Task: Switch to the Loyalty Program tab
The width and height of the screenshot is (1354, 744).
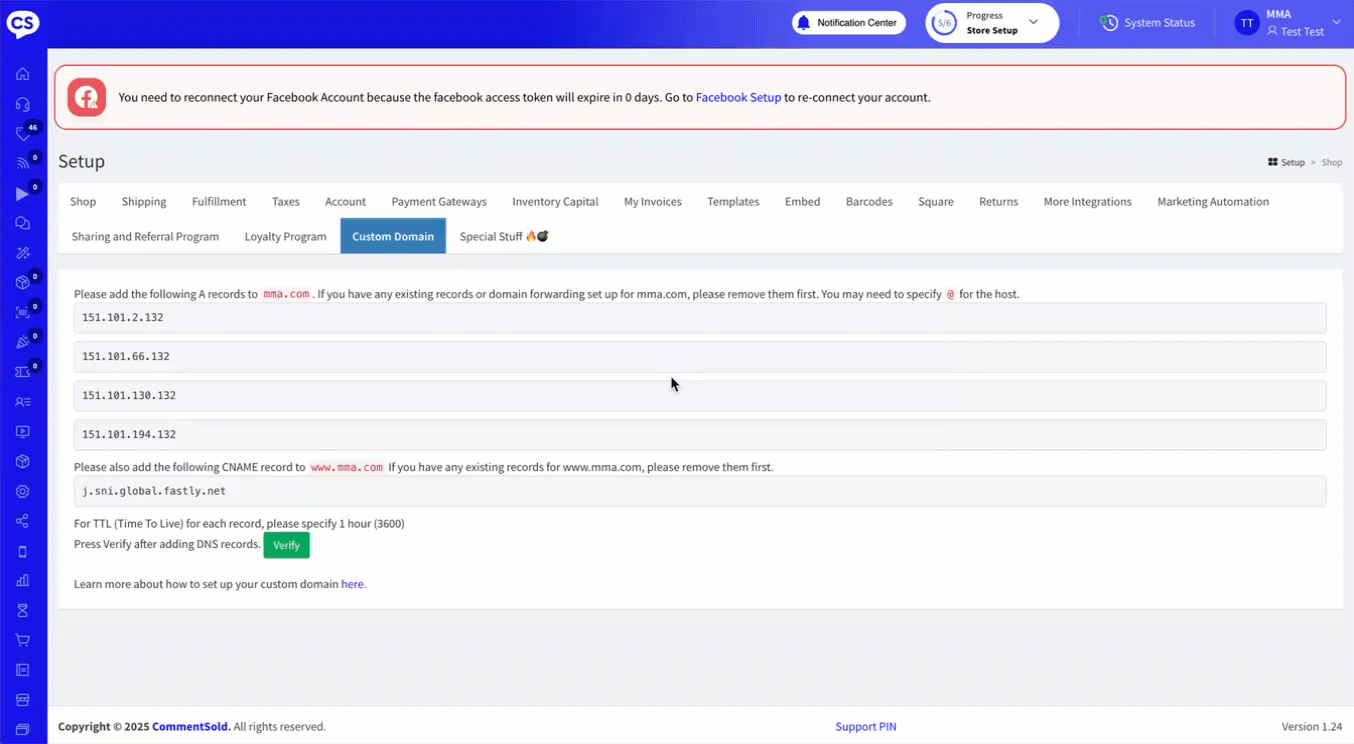Action: click(285, 237)
